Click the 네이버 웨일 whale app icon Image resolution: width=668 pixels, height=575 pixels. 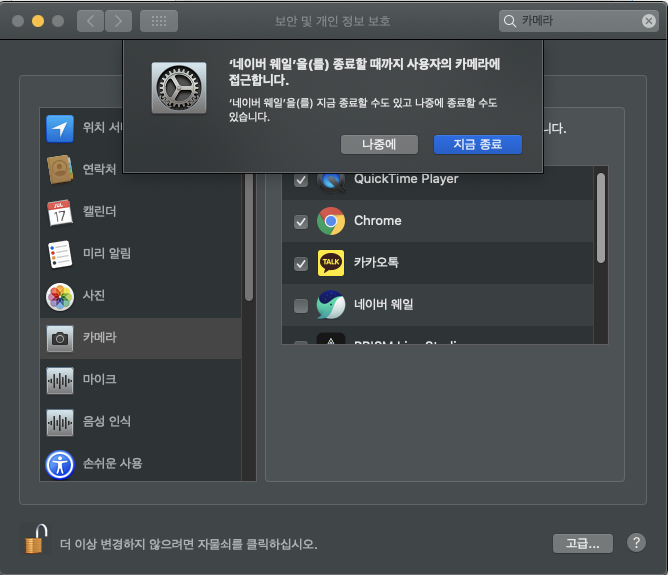coord(331,305)
